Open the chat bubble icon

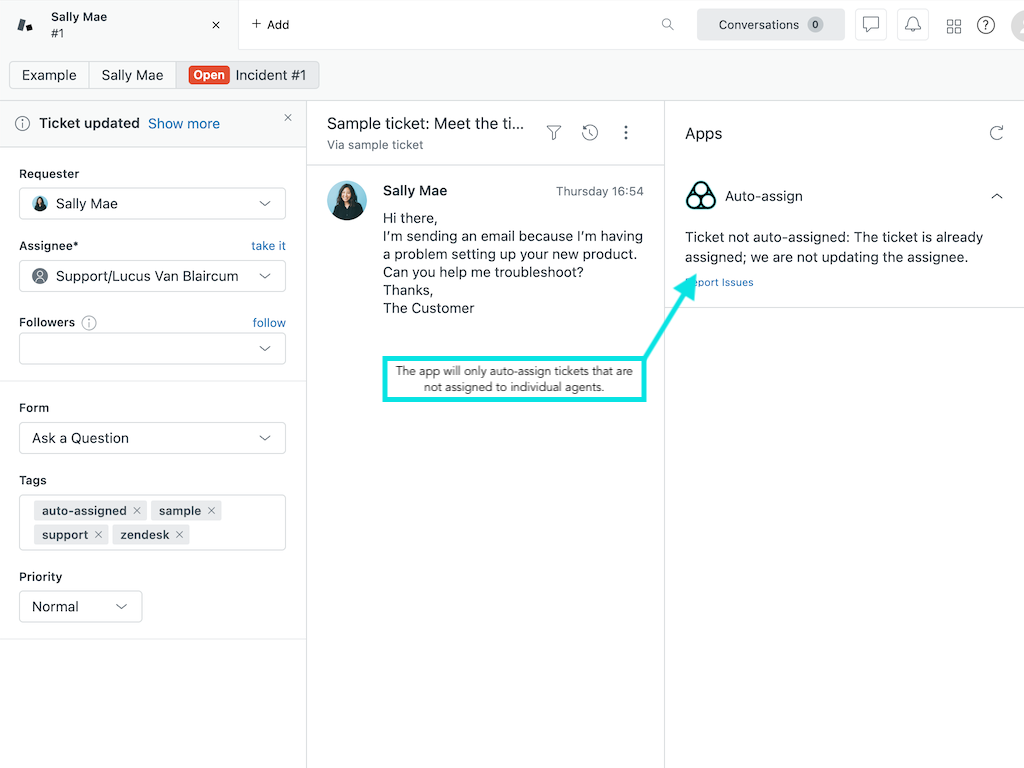(871, 25)
